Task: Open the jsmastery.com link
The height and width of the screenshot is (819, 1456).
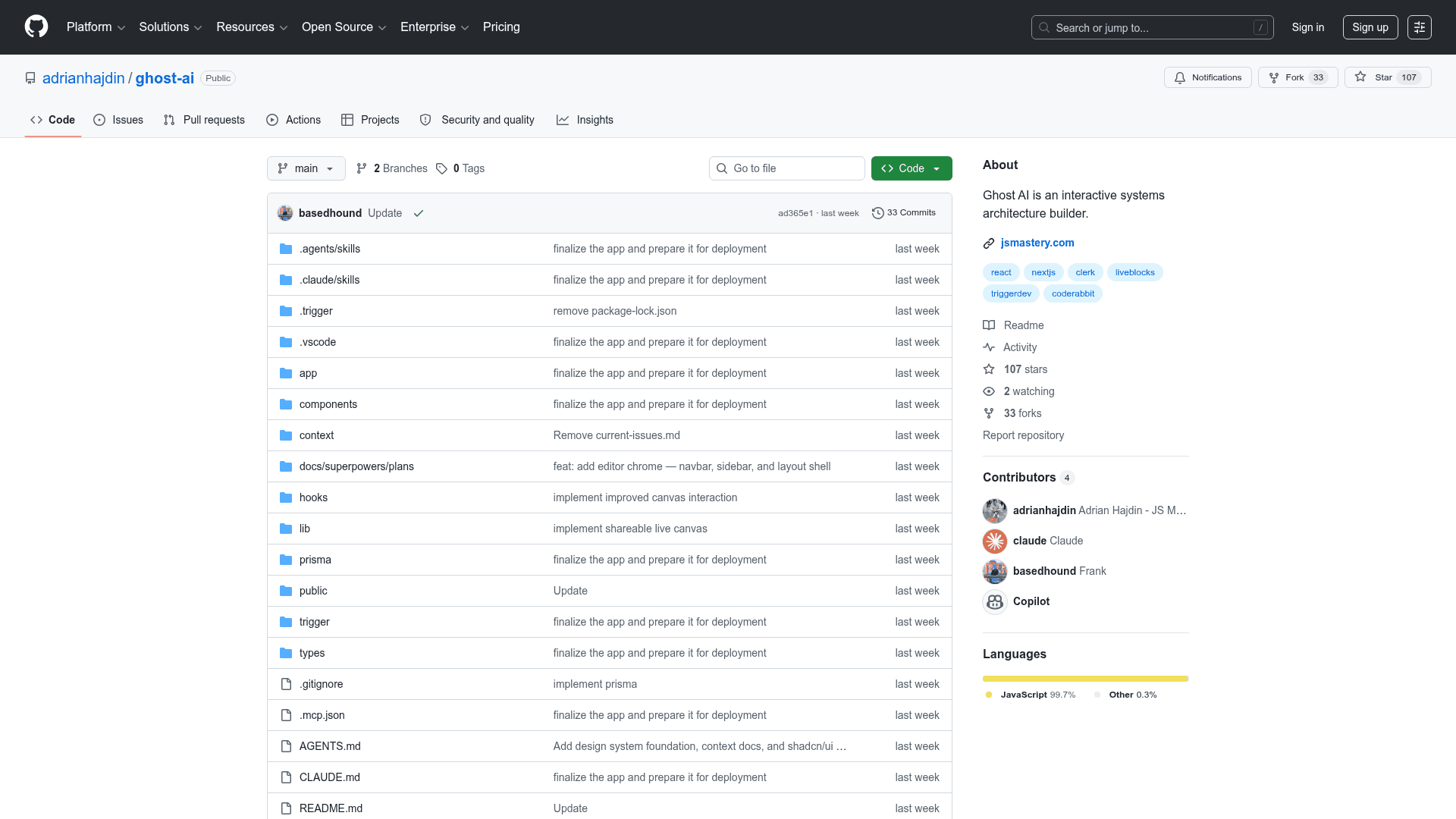Action: coord(1037,243)
